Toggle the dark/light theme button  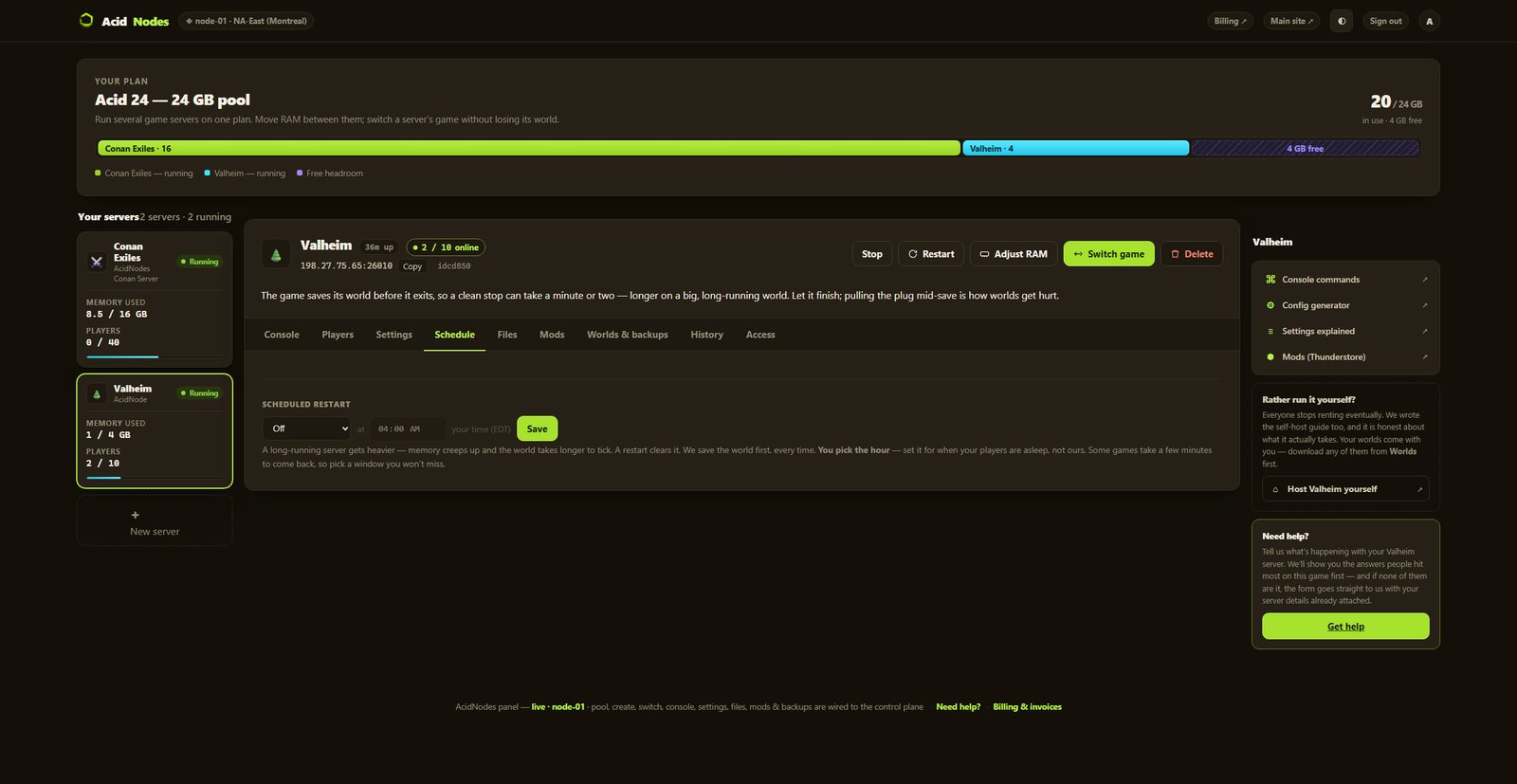click(1341, 21)
